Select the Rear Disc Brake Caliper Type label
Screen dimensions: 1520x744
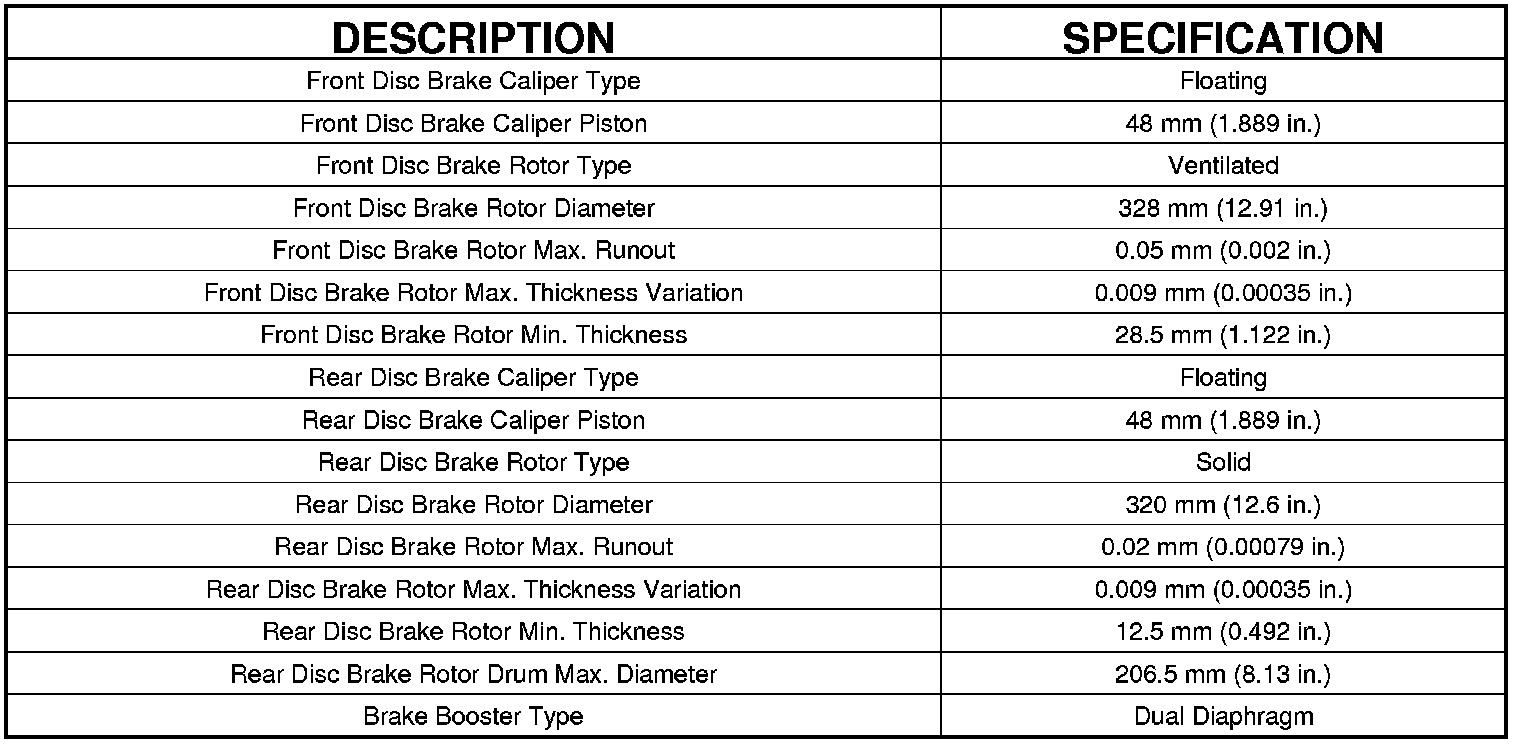(x=473, y=377)
